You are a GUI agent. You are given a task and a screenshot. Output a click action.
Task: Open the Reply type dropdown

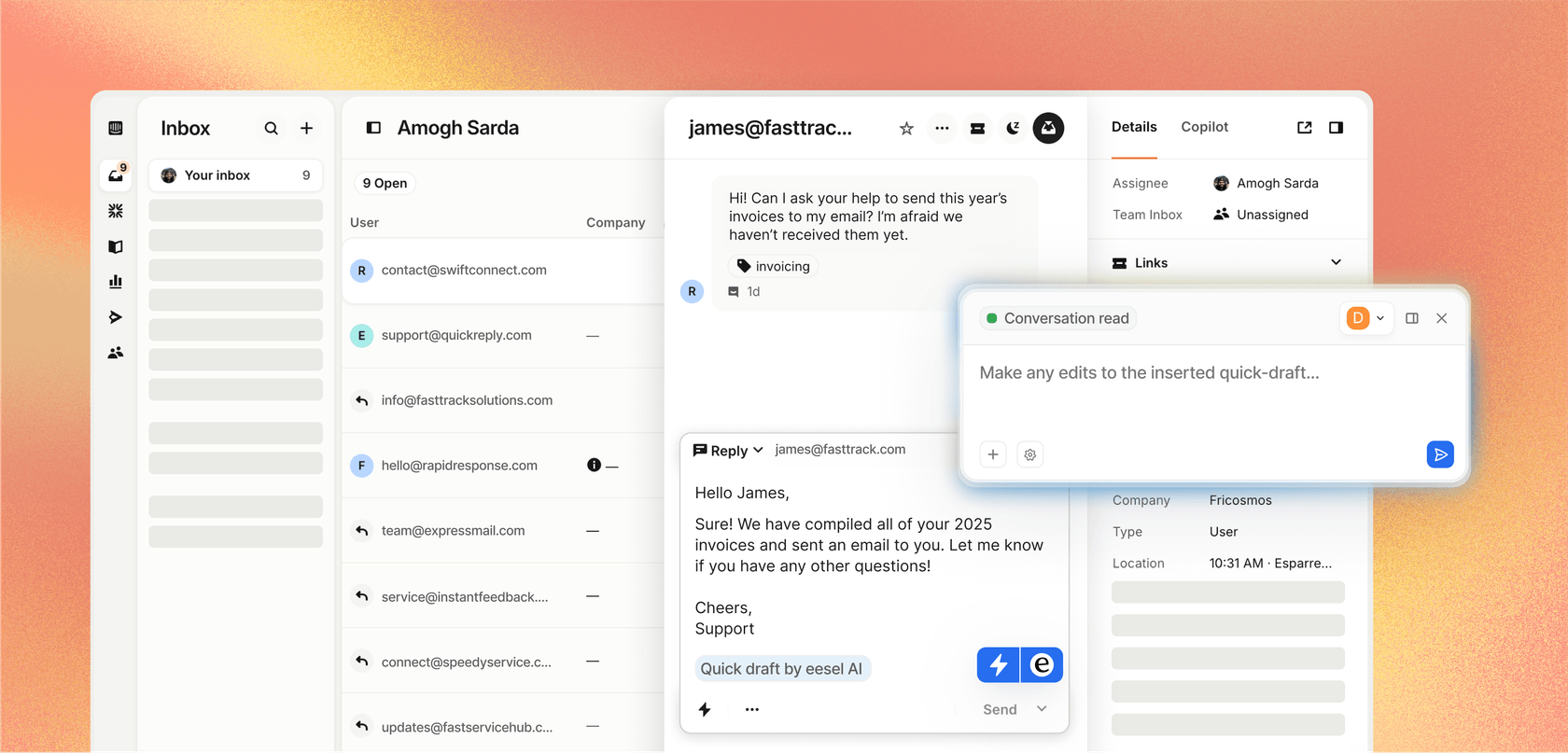point(729,451)
